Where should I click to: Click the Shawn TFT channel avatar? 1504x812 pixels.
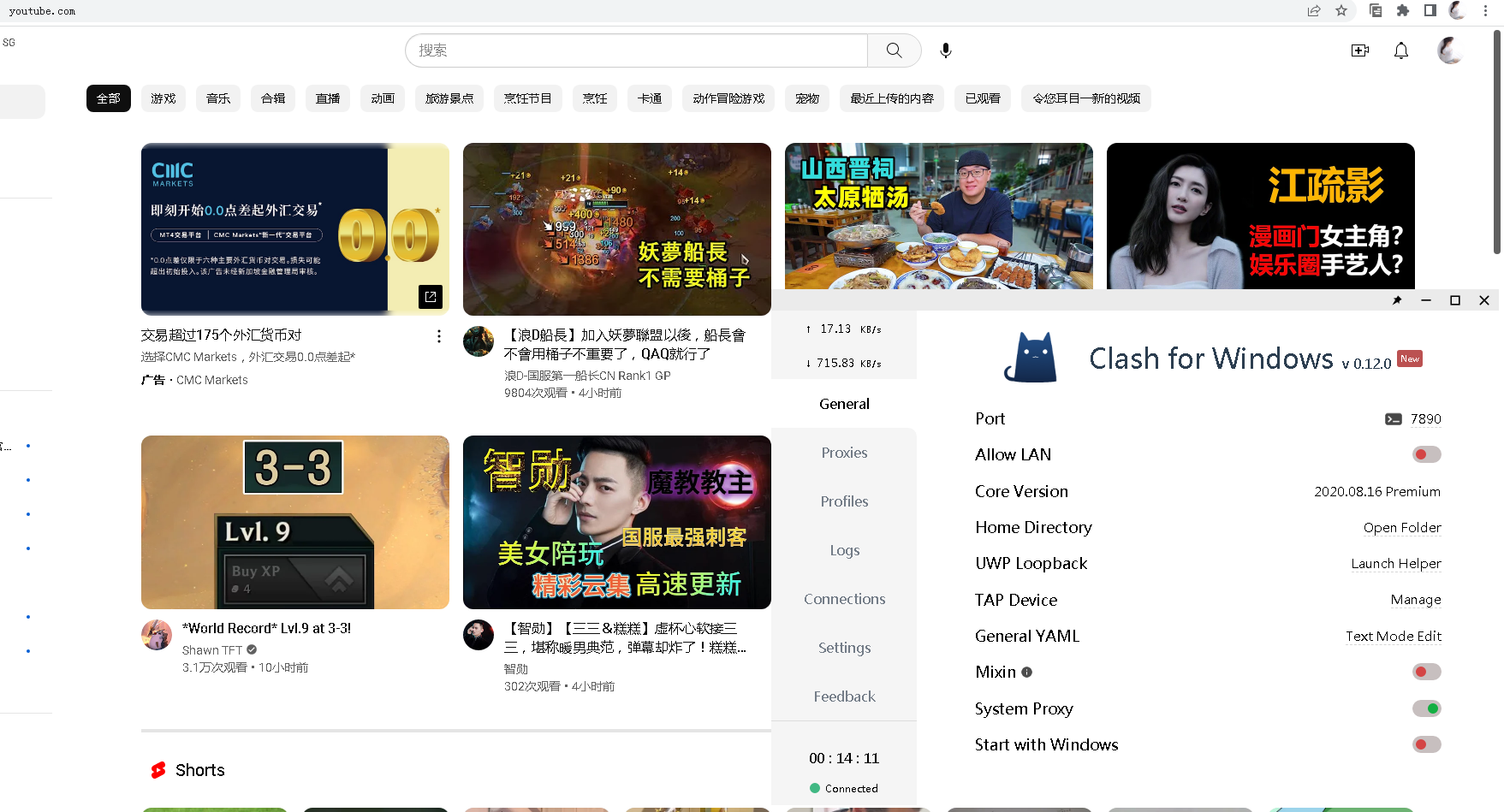click(157, 635)
